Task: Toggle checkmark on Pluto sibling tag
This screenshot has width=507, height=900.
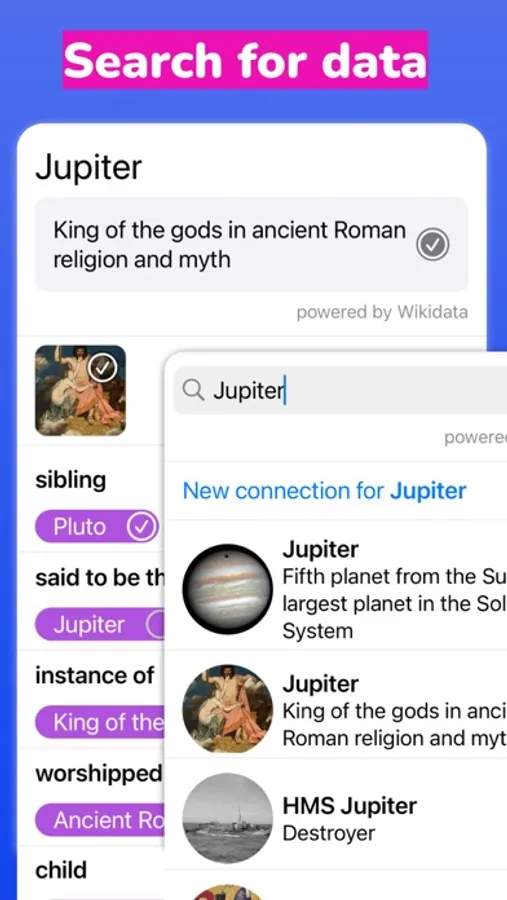Action: [142, 526]
